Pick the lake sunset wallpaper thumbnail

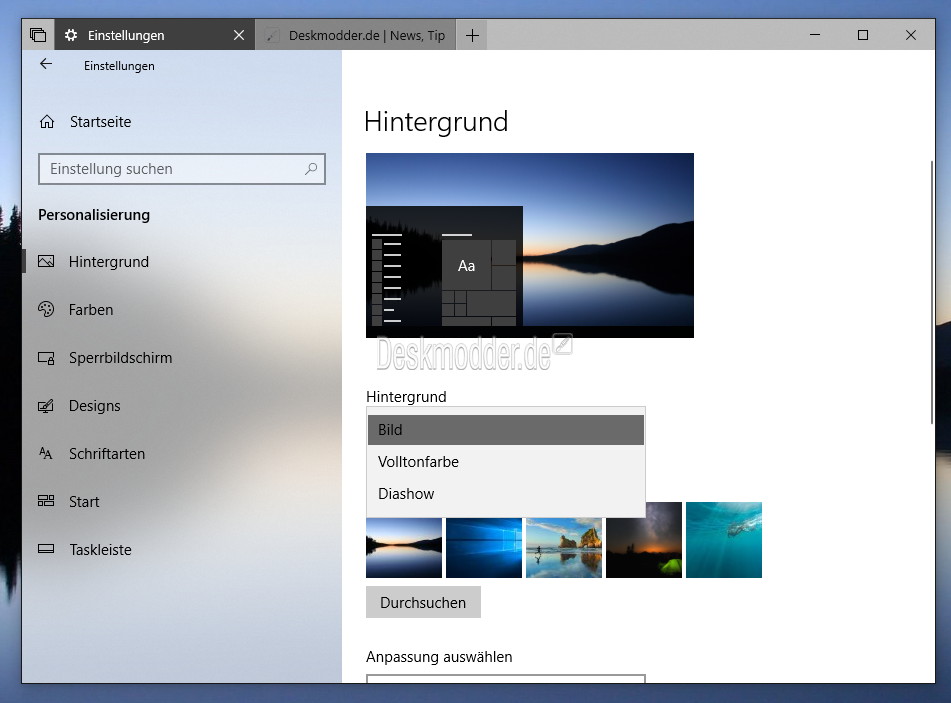tap(404, 547)
